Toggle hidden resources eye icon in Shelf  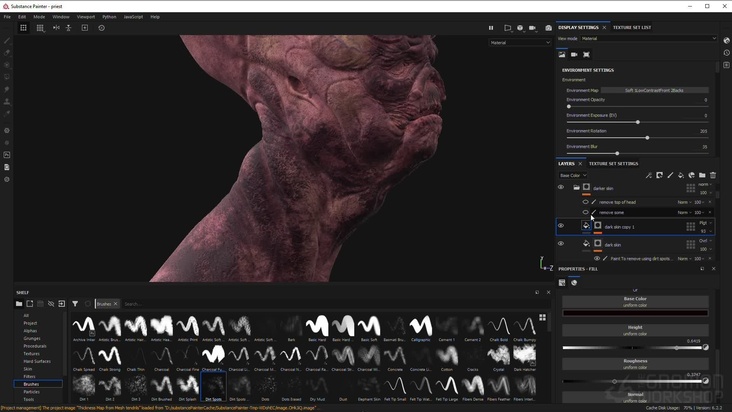[51, 304]
